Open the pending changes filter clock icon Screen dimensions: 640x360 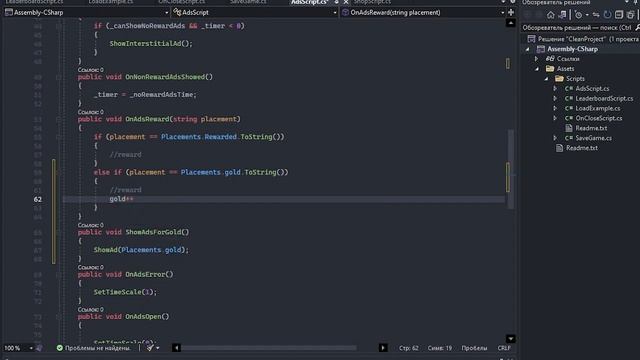(578, 15)
